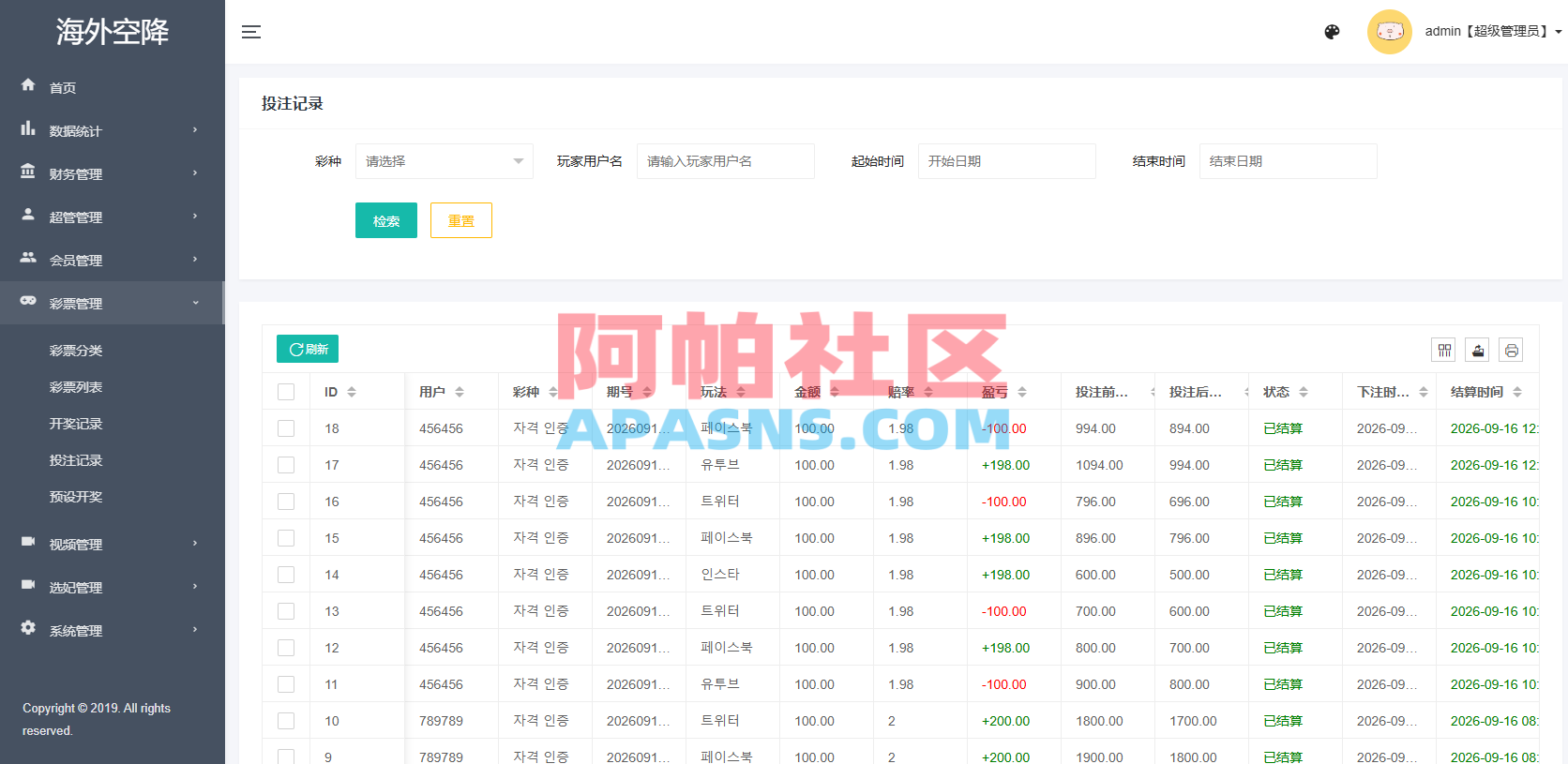This screenshot has width=1568, height=764.
Task: Go to 彩票分类 submenu item
Action: point(76,351)
